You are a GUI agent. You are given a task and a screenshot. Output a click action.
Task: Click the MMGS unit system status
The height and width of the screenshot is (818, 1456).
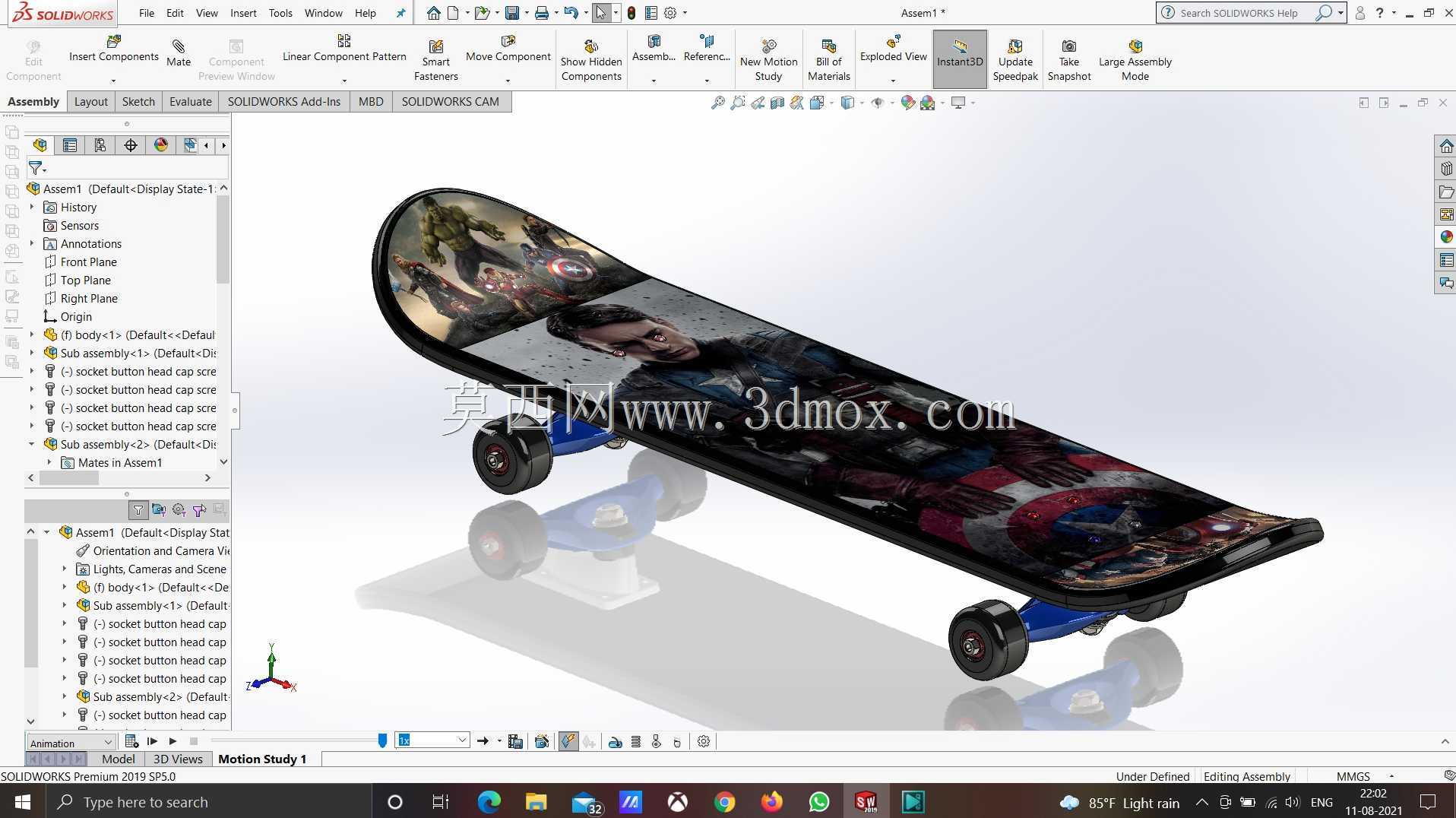pyautogui.click(x=1353, y=776)
